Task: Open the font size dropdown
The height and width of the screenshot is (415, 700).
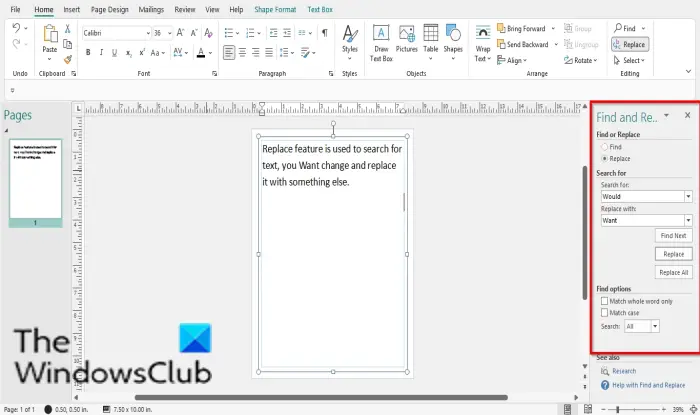Action: [x=170, y=33]
